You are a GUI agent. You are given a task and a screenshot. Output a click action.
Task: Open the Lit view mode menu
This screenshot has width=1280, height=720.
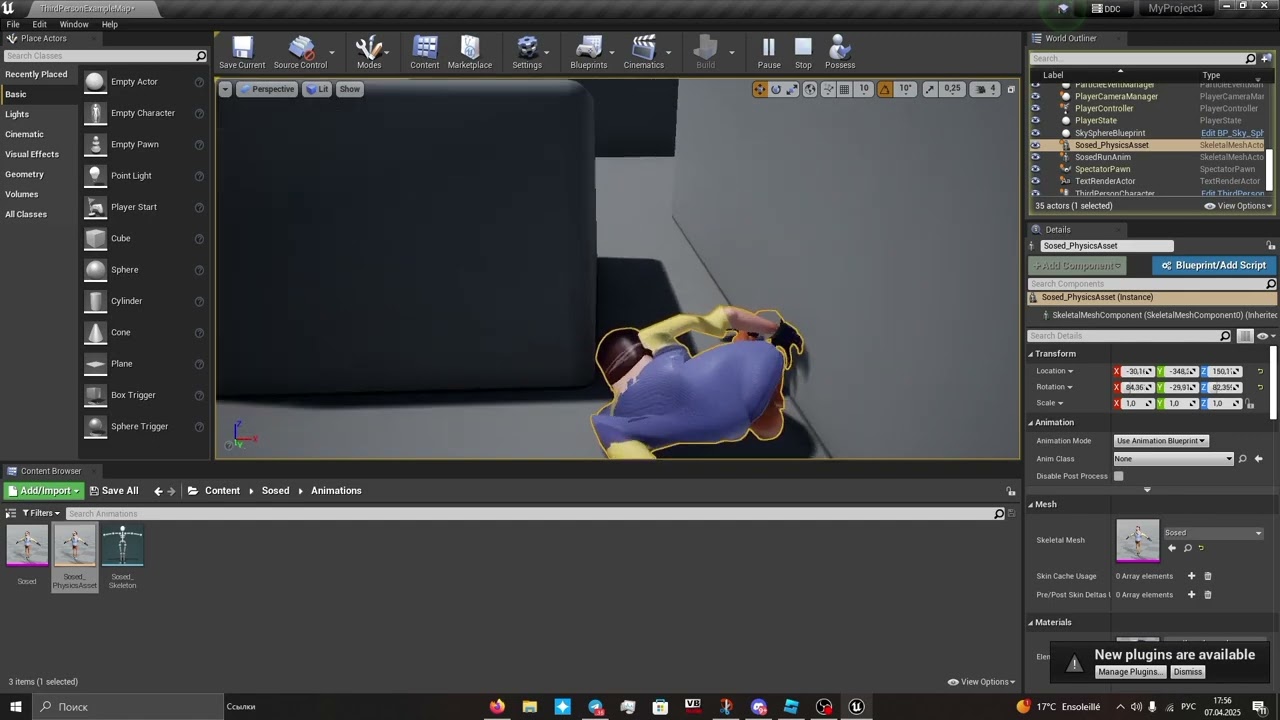317,89
